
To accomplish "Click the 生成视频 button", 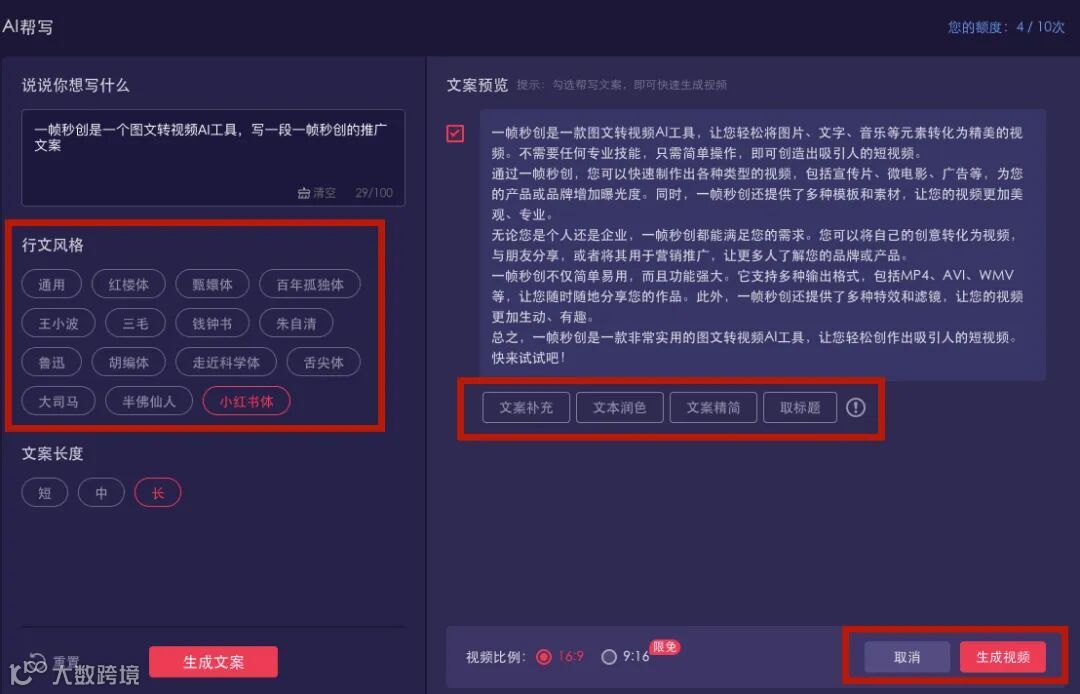I will [x=1003, y=658].
